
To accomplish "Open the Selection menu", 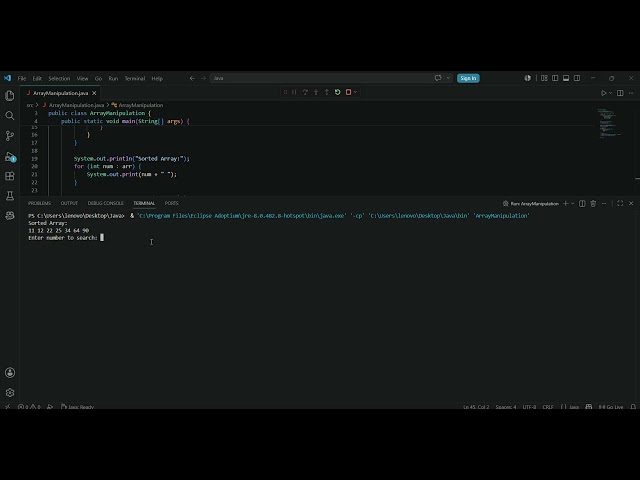I will coord(59,78).
